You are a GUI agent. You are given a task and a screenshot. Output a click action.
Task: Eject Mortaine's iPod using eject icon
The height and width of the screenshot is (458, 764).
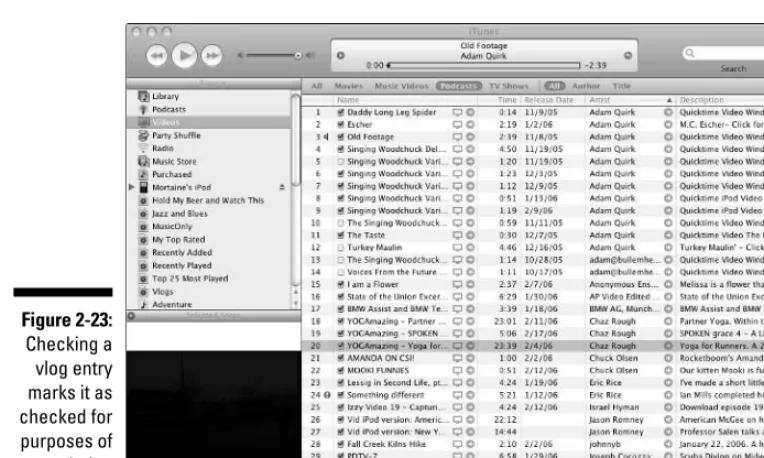click(282, 187)
